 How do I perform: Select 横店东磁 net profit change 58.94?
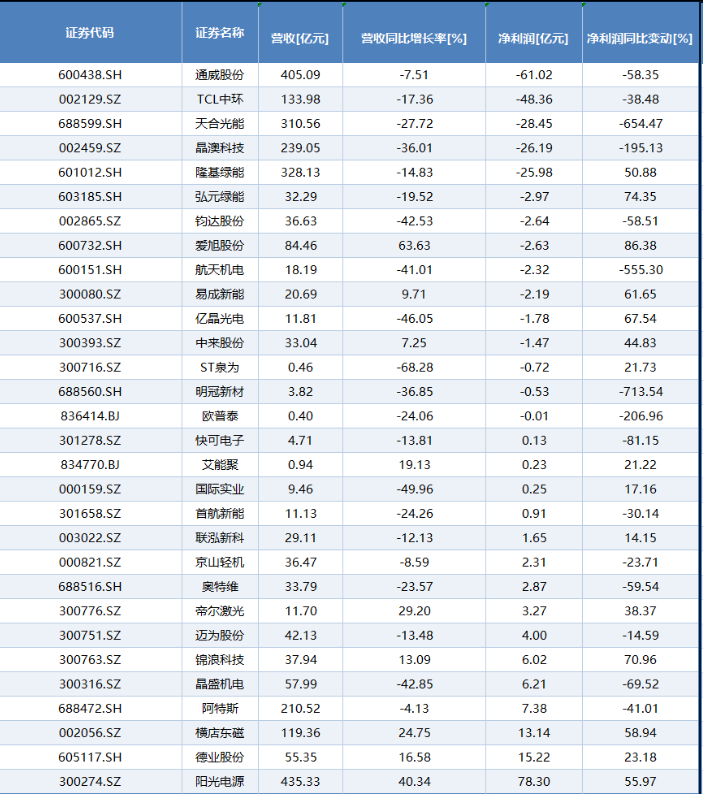coord(640,733)
